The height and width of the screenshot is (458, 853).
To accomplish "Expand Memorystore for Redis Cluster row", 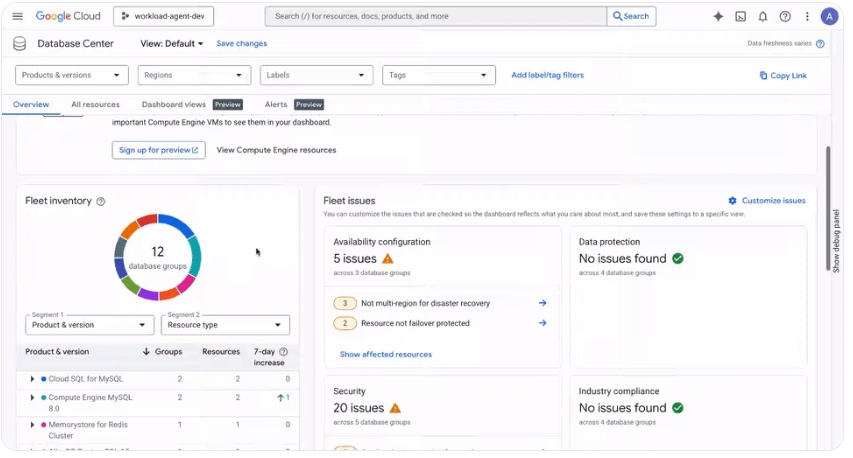I will pos(32,425).
